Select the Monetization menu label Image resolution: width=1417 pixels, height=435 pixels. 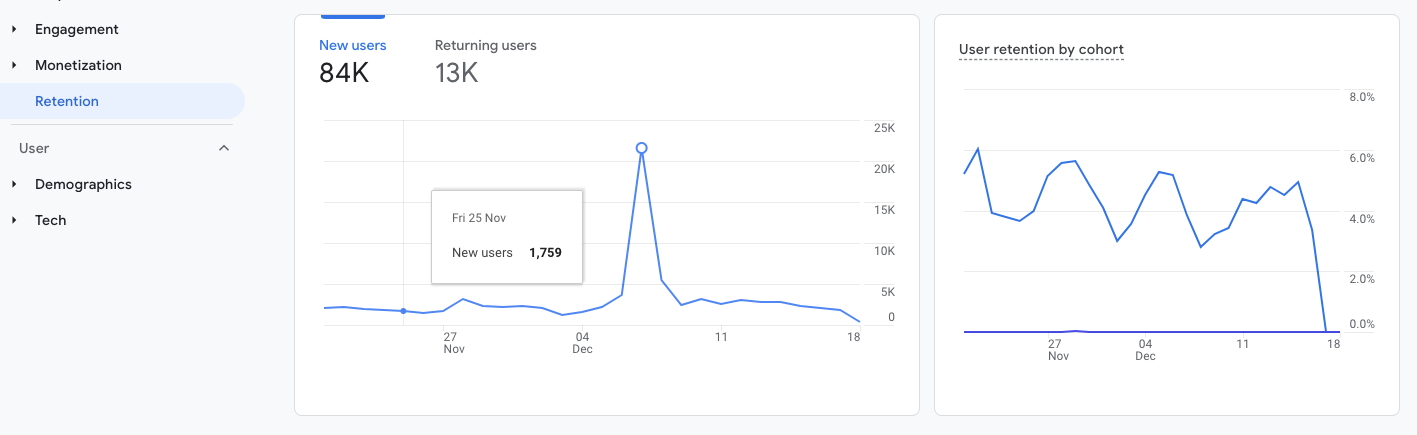point(78,66)
